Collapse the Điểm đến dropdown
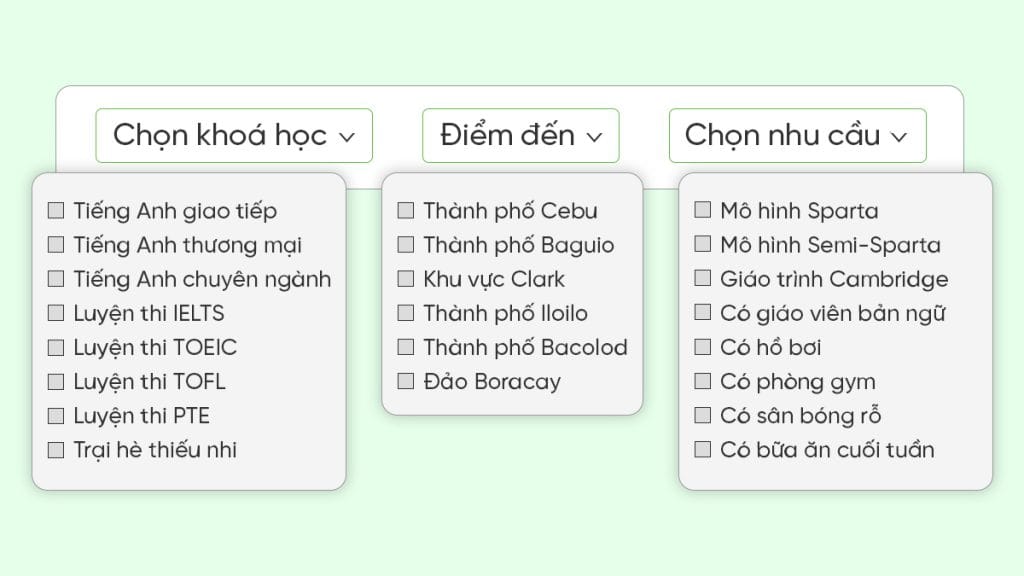 click(520, 135)
